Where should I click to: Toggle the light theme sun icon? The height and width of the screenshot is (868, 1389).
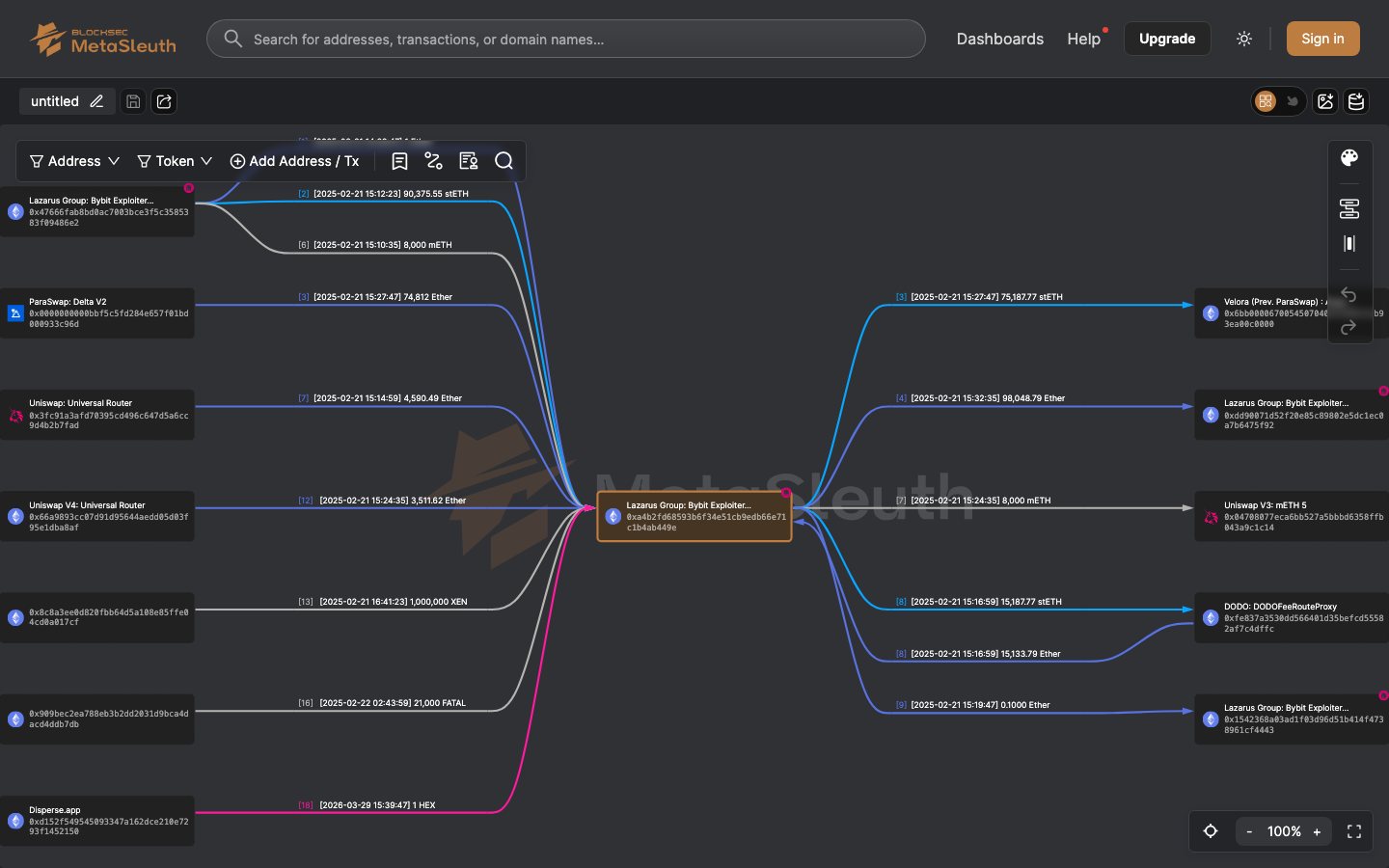point(1244,39)
